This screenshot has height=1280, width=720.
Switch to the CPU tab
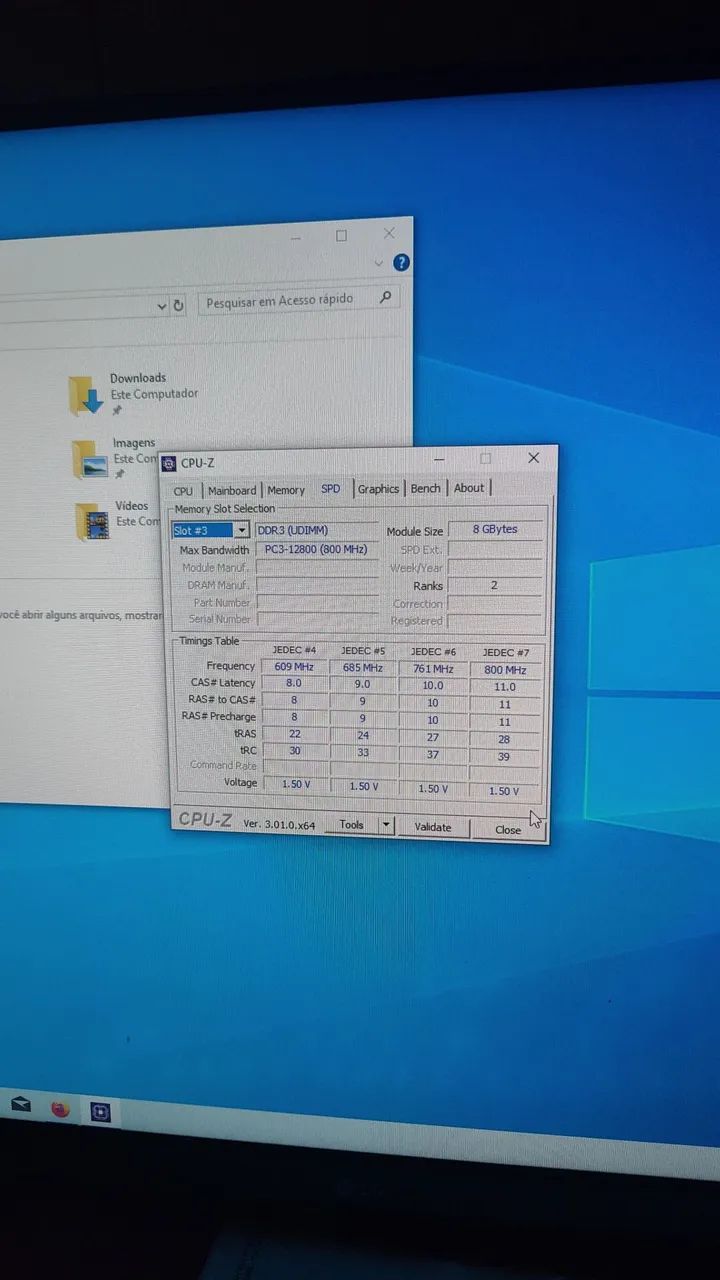[x=183, y=491]
